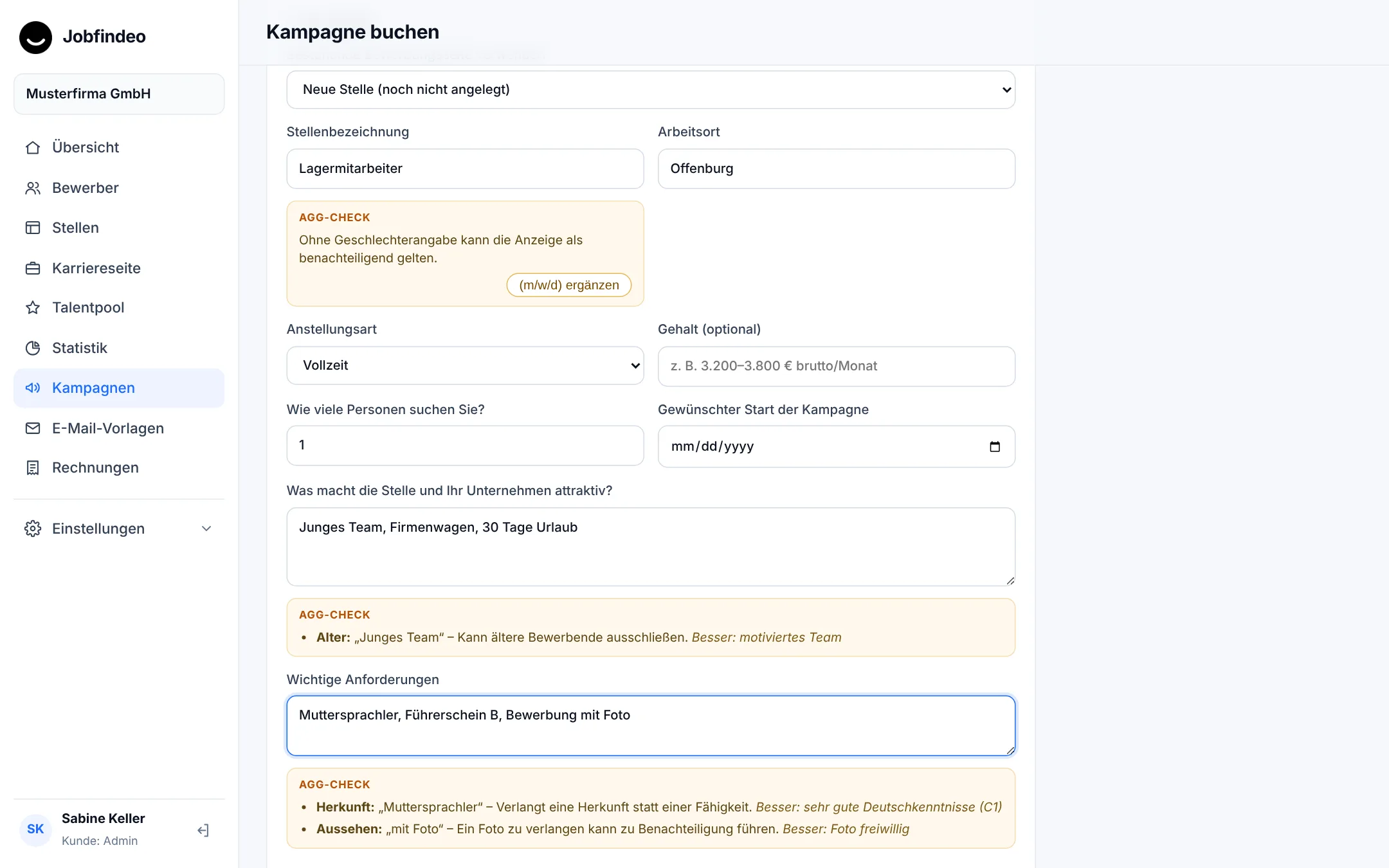Click the 'Gewünschter Start der Kampagne' date field
The height and width of the screenshot is (868, 1389).
click(837, 446)
